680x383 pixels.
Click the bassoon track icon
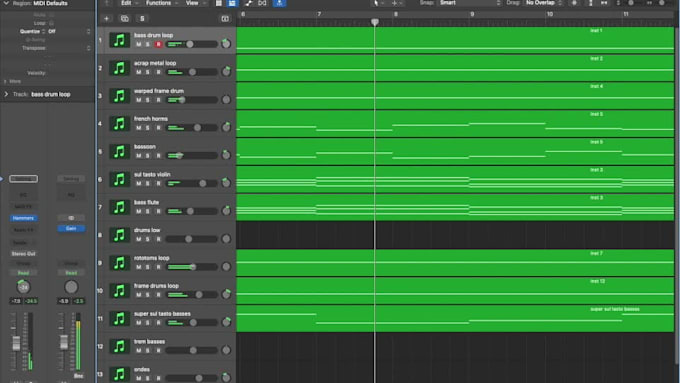(119, 152)
